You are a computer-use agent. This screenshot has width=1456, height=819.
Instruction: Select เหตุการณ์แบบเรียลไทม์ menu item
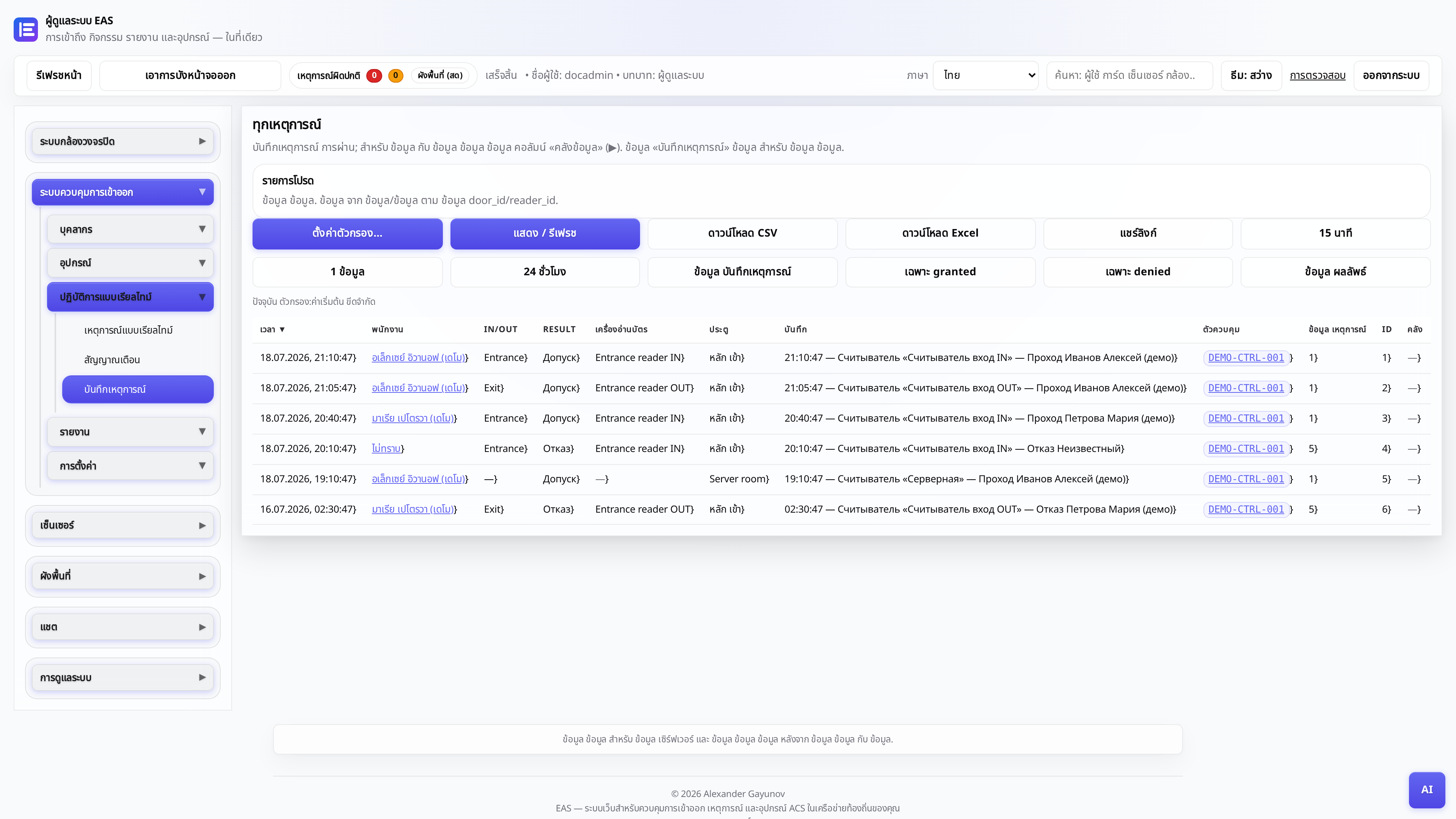coord(128,330)
